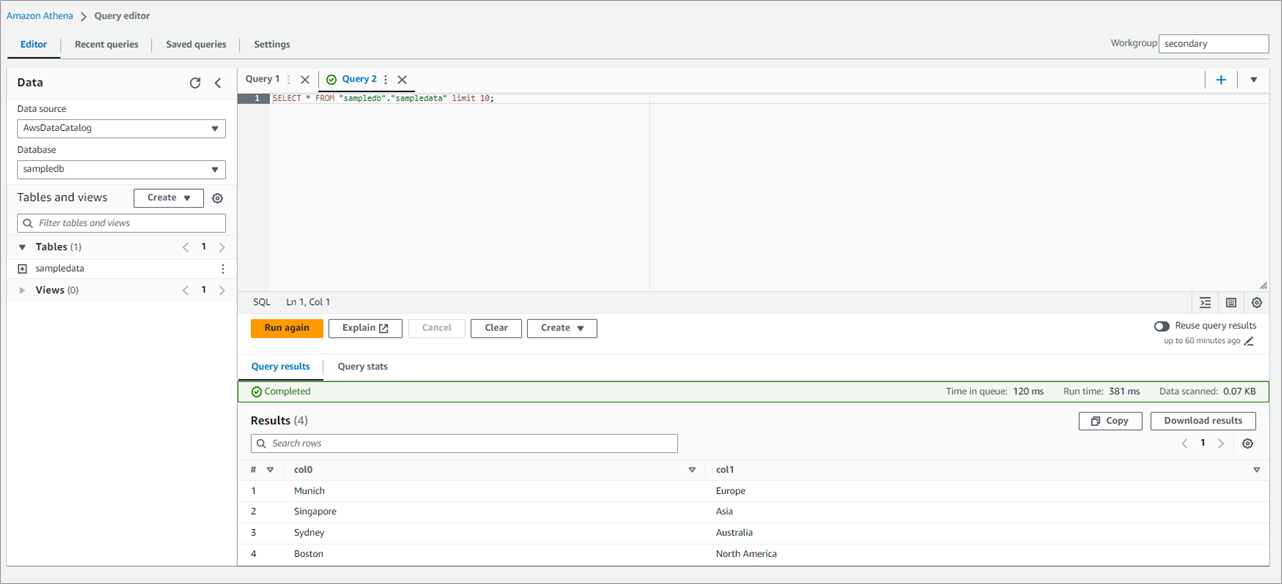Click Run again button
Viewport: 1282px width, 584px height.
pyautogui.click(x=287, y=328)
